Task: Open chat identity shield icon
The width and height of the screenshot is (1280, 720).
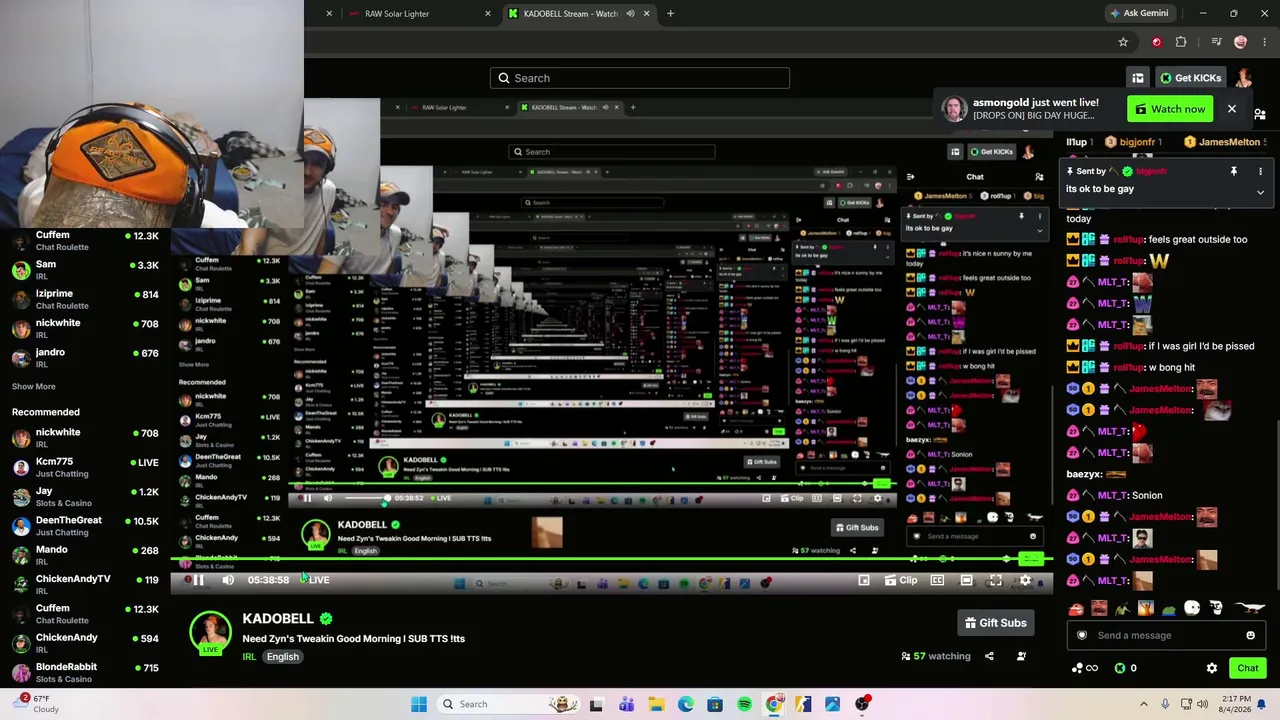Action: pyautogui.click(x=1081, y=635)
